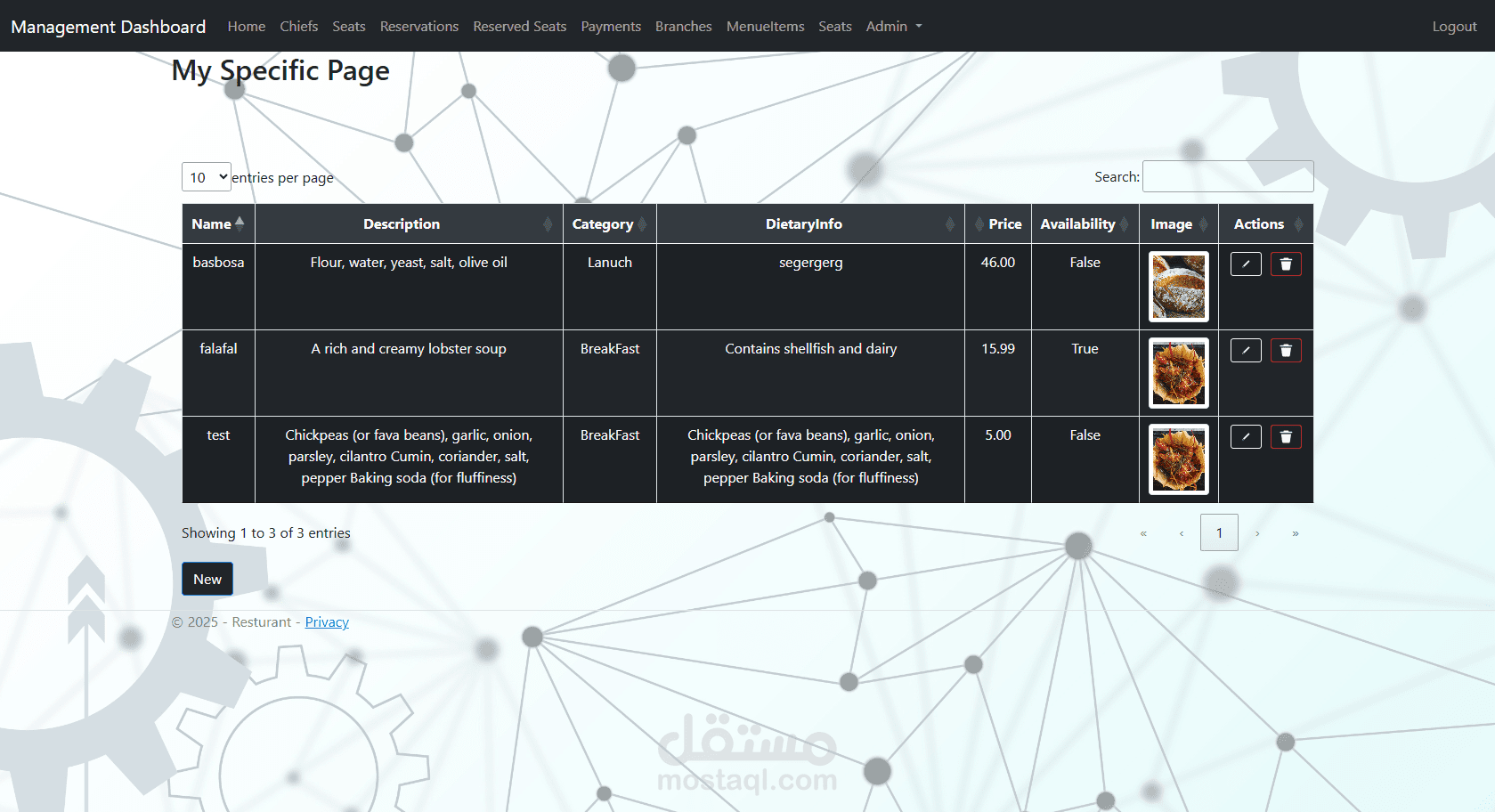The width and height of the screenshot is (1495, 812).
Task: Click the "© 2025 - Resturant" footer text
Action: [232, 622]
